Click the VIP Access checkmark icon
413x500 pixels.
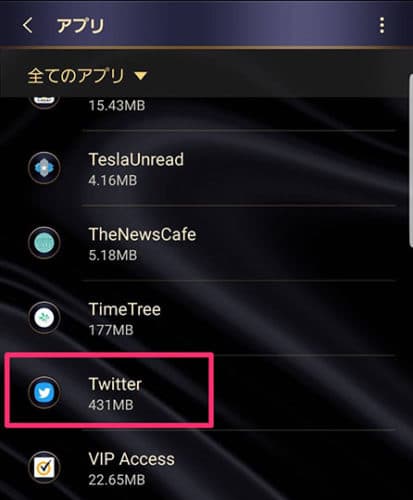click(44, 467)
